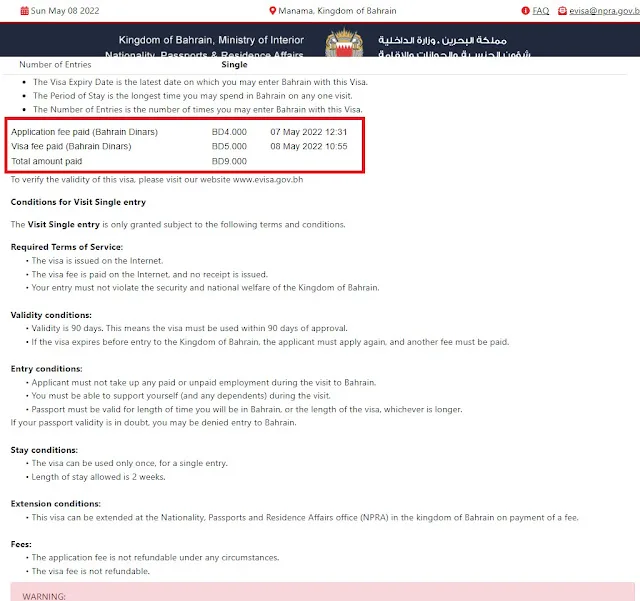Click the Validity conditions heading
640x601 pixels.
click(51, 315)
